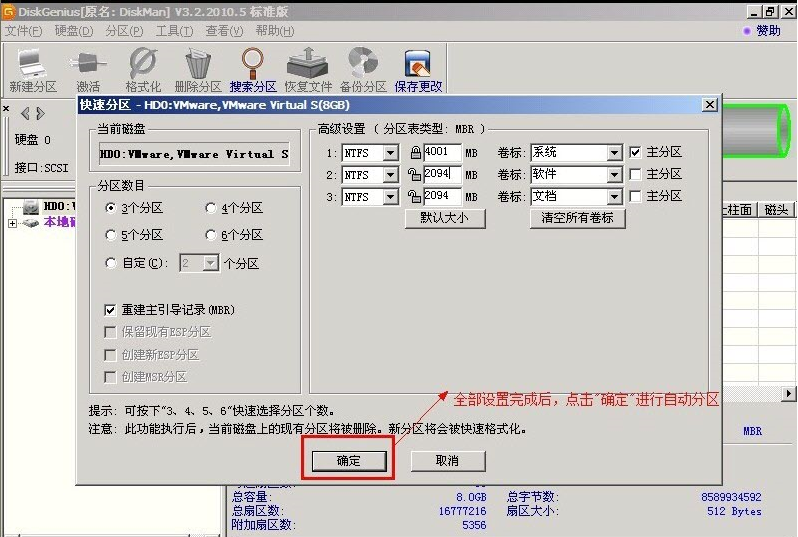Click the 默认大小 button
Image resolution: width=798 pixels, height=537 pixels.
(x=444, y=217)
